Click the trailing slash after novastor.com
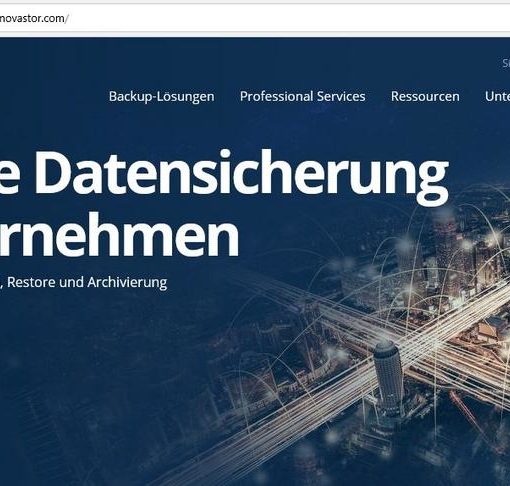510x486 pixels. coord(67,18)
